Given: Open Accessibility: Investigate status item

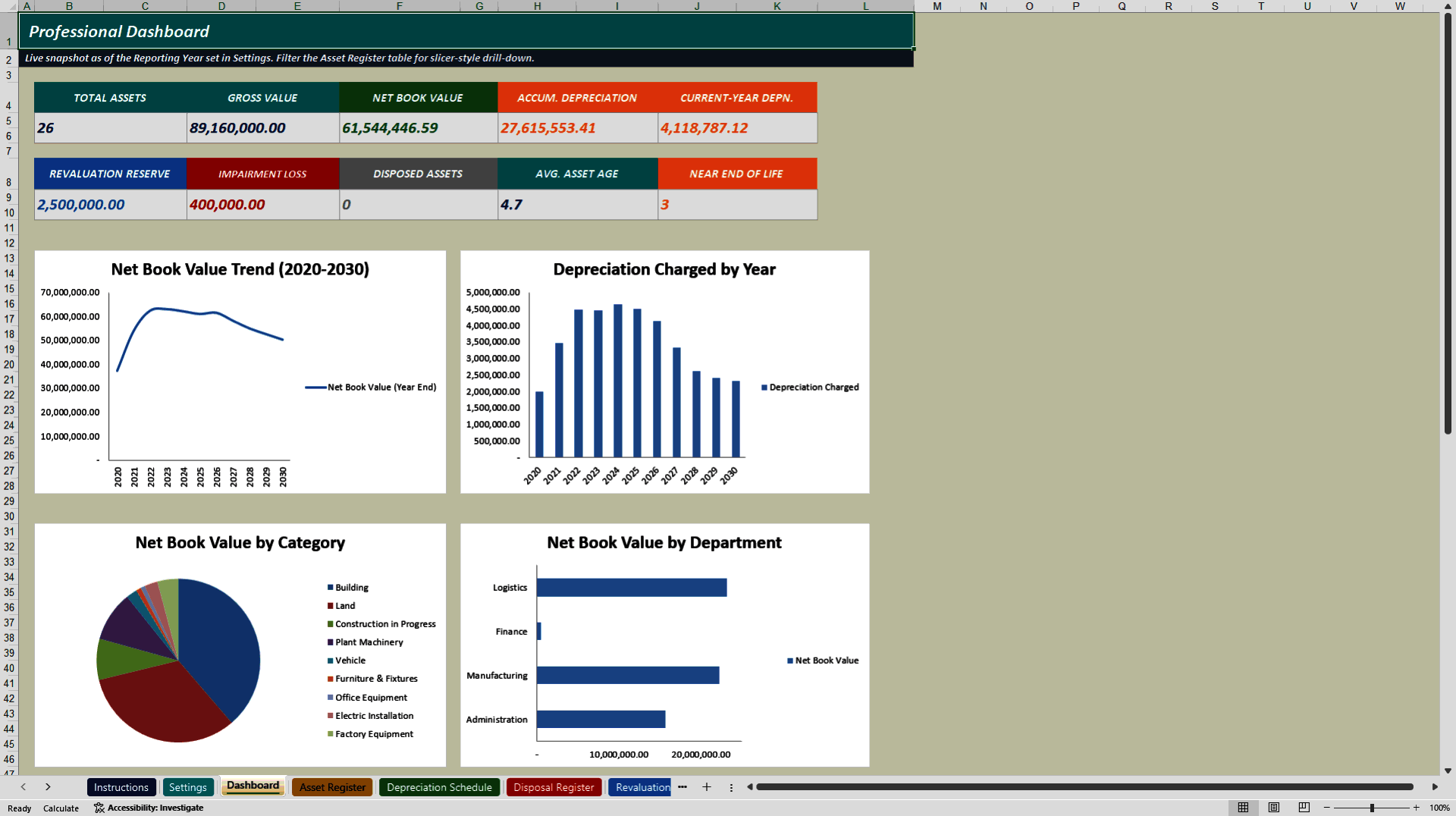Looking at the screenshot, I should 149,808.
